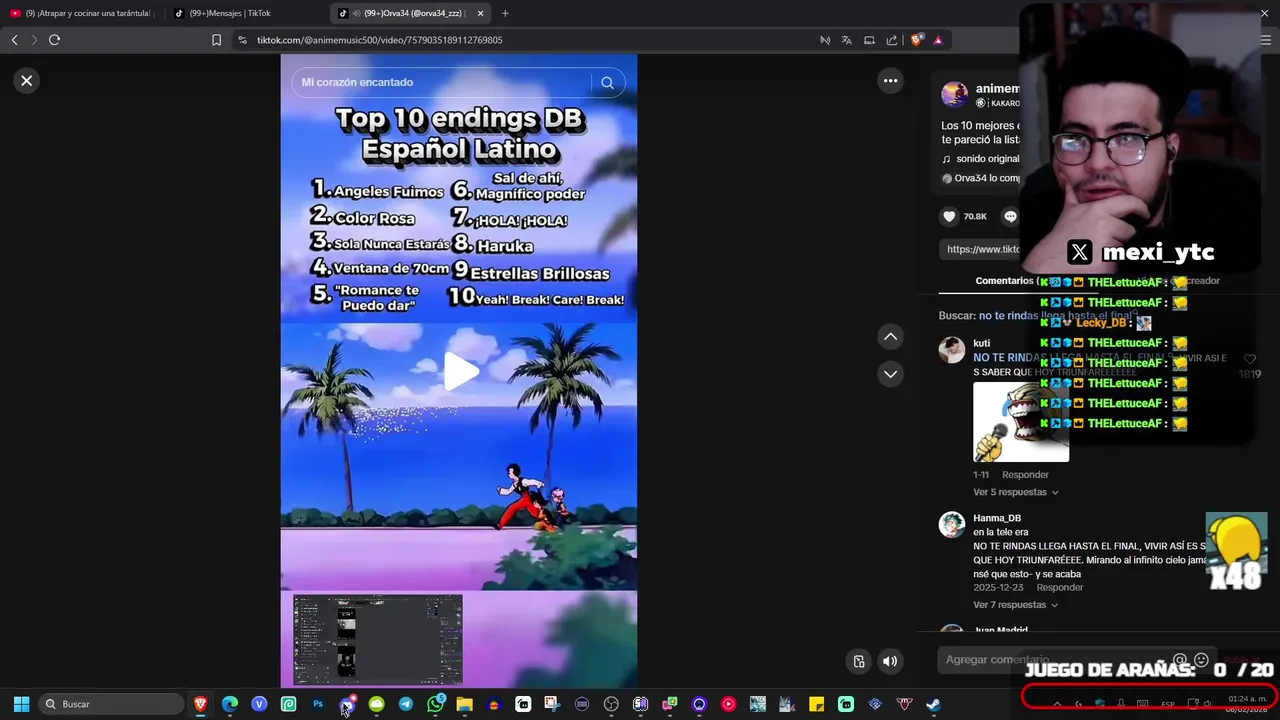Click the search magnifier in video search bar
The width and height of the screenshot is (1280, 720).
click(x=607, y=83)
